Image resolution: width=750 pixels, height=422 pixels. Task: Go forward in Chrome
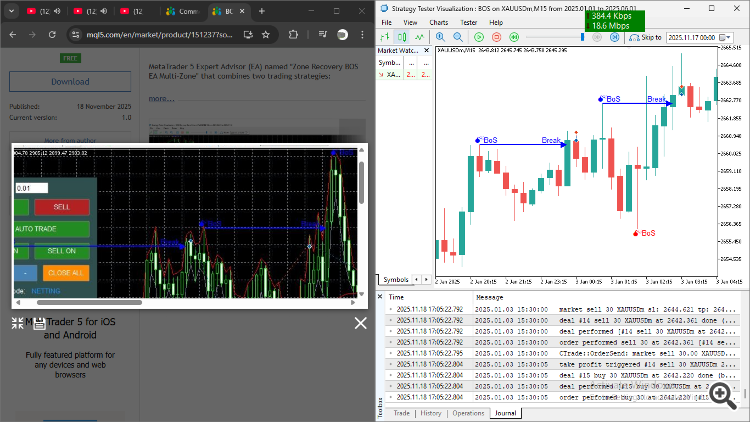[x=32, y=34]
